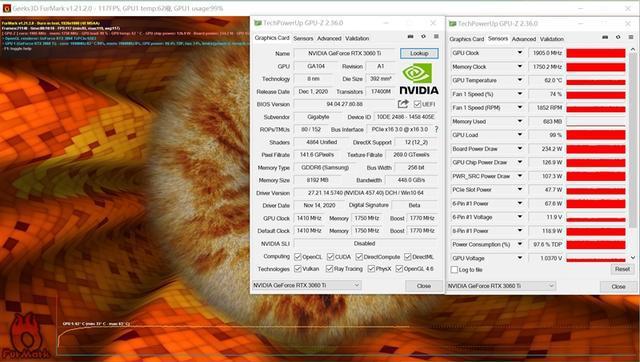
Task: Open GPU selector dropdown in left GPU-Z window
Action: pyautogui.click(x=307, y=285)
